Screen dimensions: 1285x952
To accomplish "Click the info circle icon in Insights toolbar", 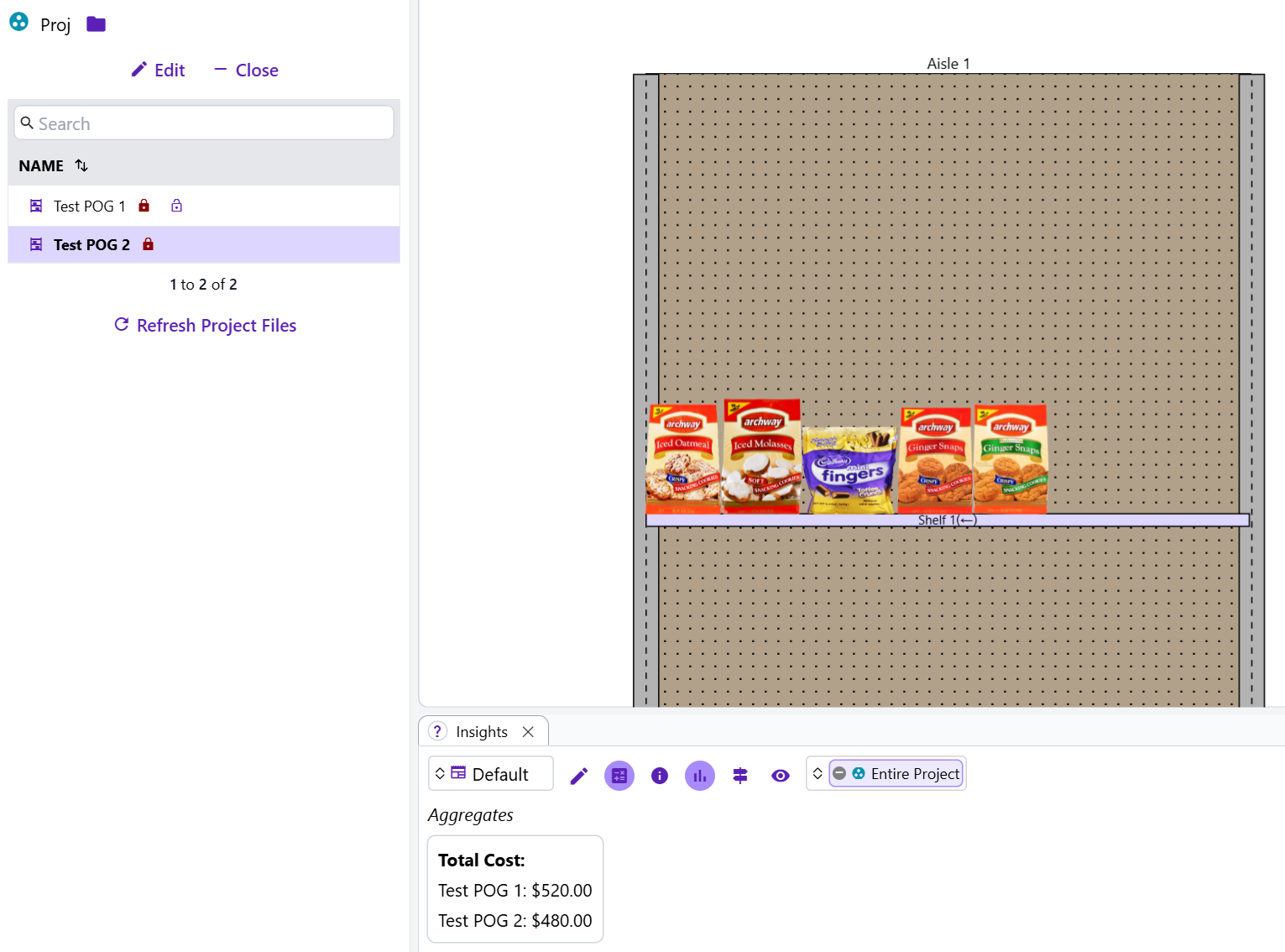I will click(x=660, y=776).
